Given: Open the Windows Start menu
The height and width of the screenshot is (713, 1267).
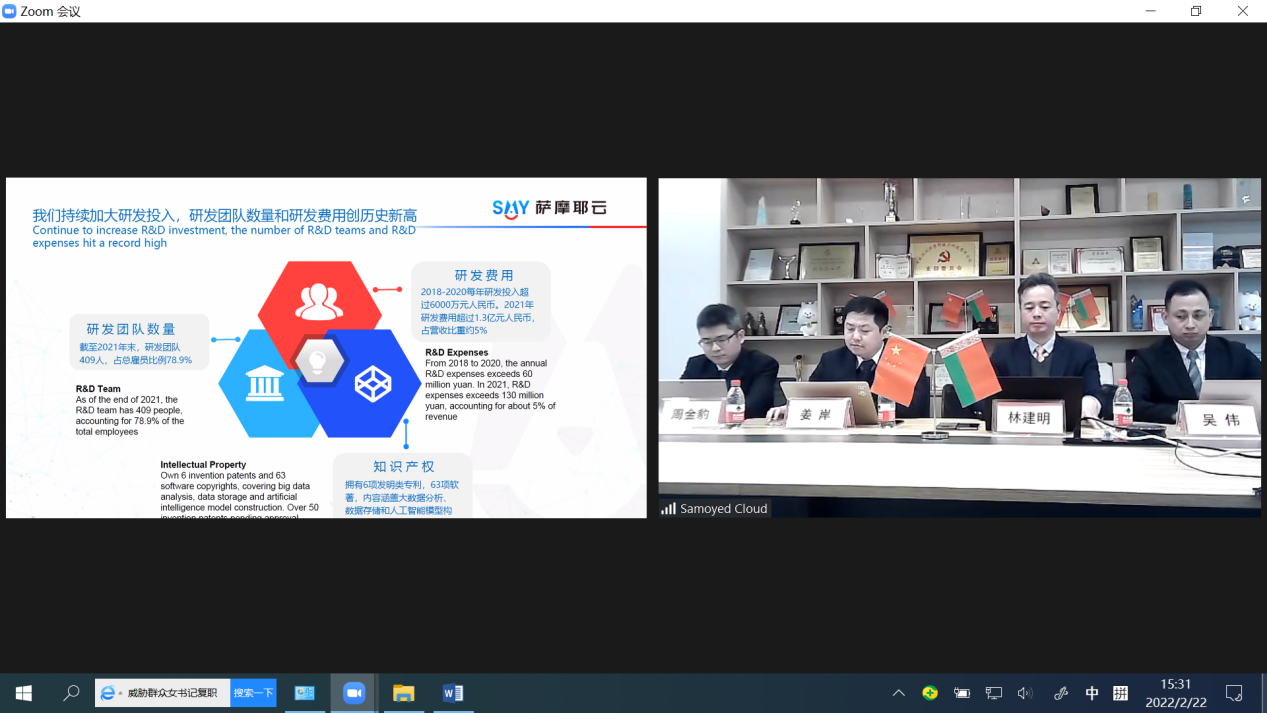Looking at the screenshot, I should click(x=24, y=693).
